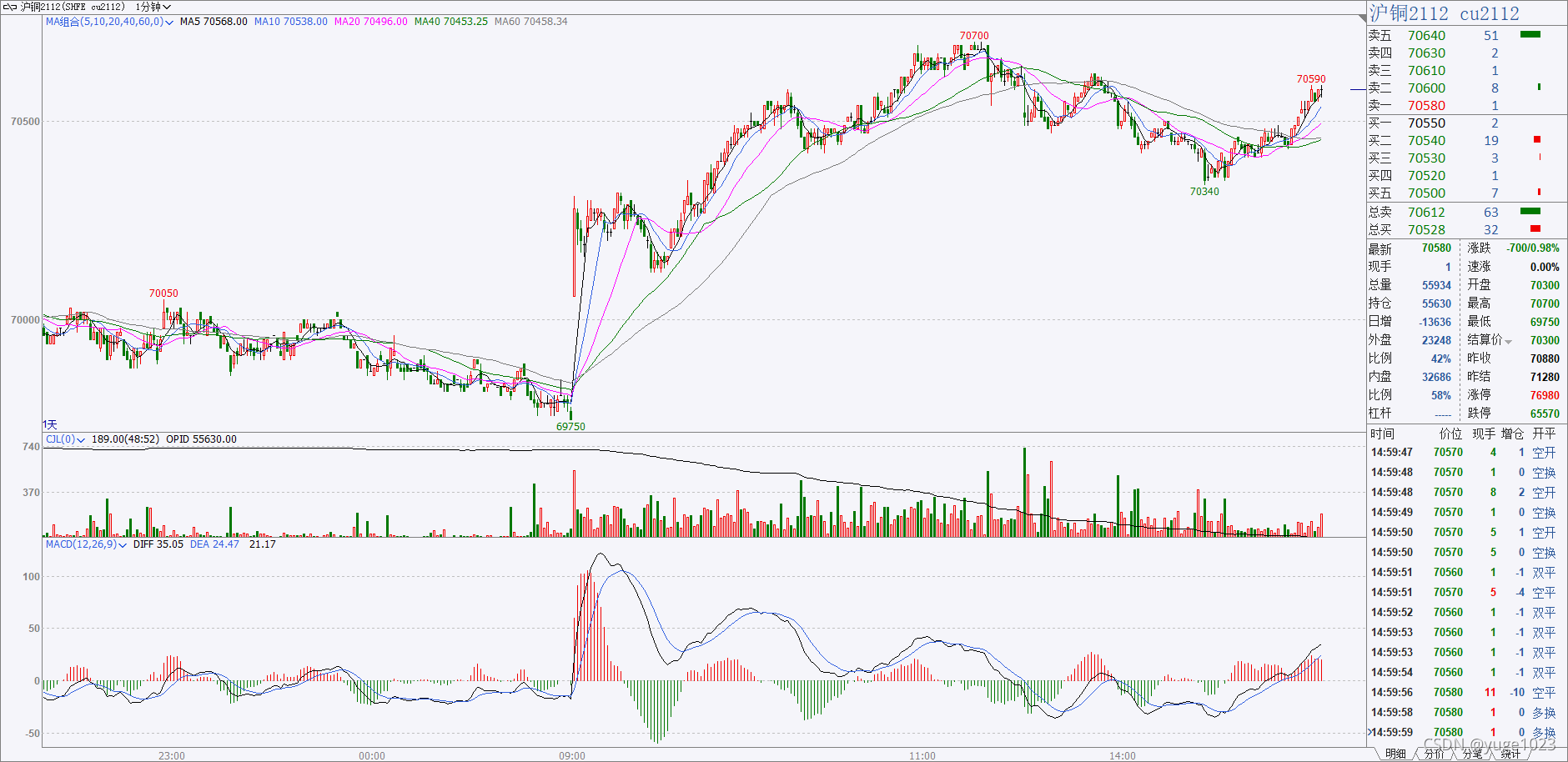Click the 最高 70700 value

[1545, 303]
